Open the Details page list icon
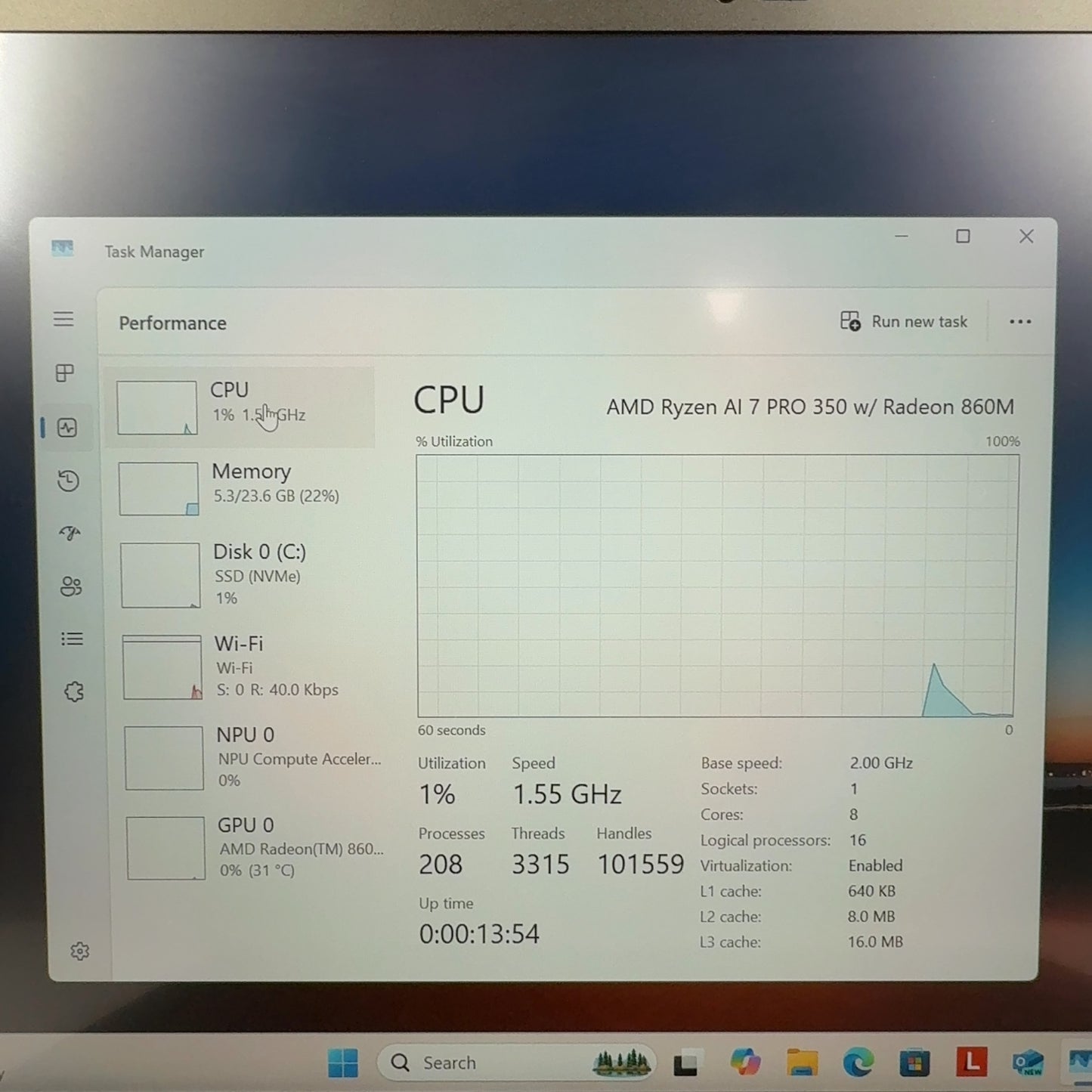 pyautogui.click(x=73, y=639)
